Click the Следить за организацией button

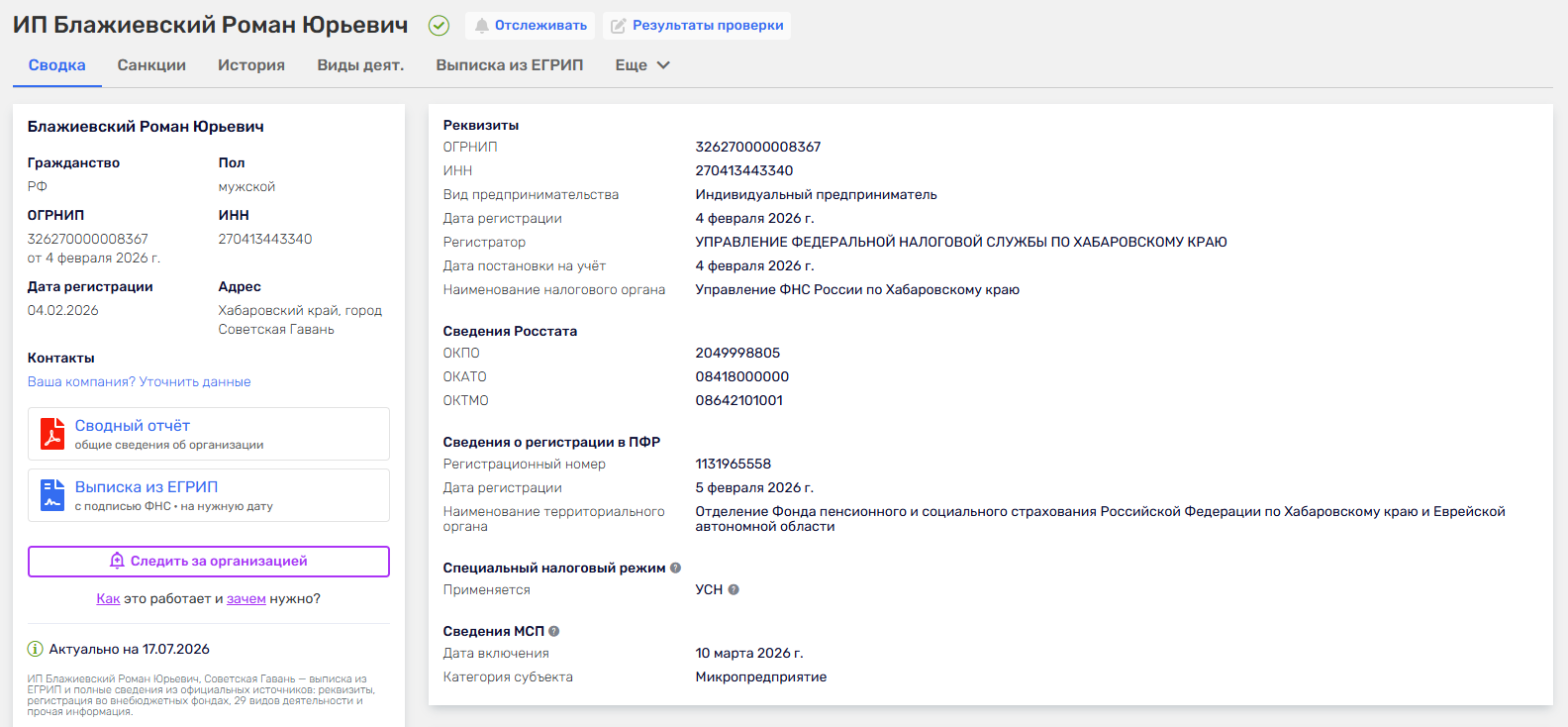(x=209, y=562)
